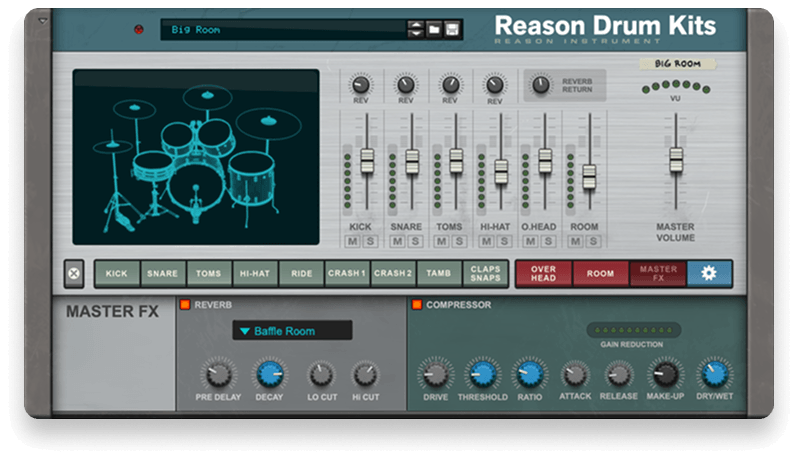Click the SNARE volume fader
This screenshot has height=459, width=798.
[412, 161]
